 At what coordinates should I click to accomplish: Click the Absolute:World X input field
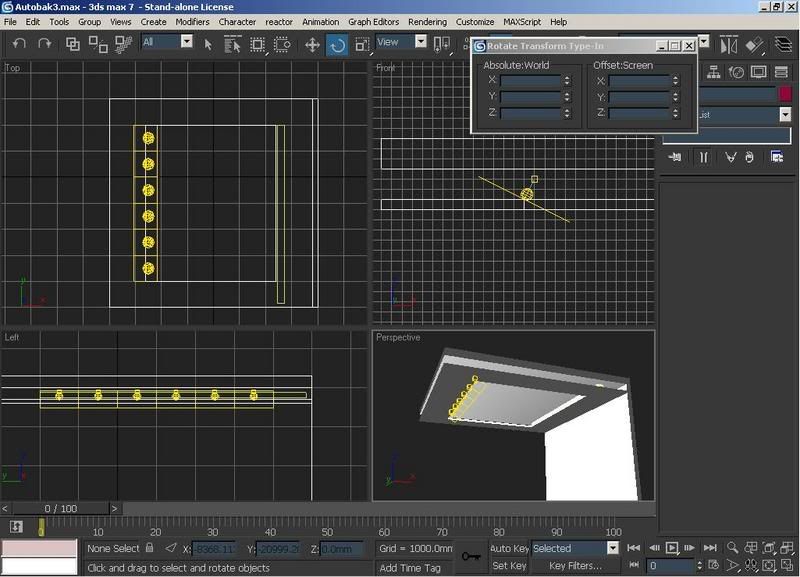529,80
